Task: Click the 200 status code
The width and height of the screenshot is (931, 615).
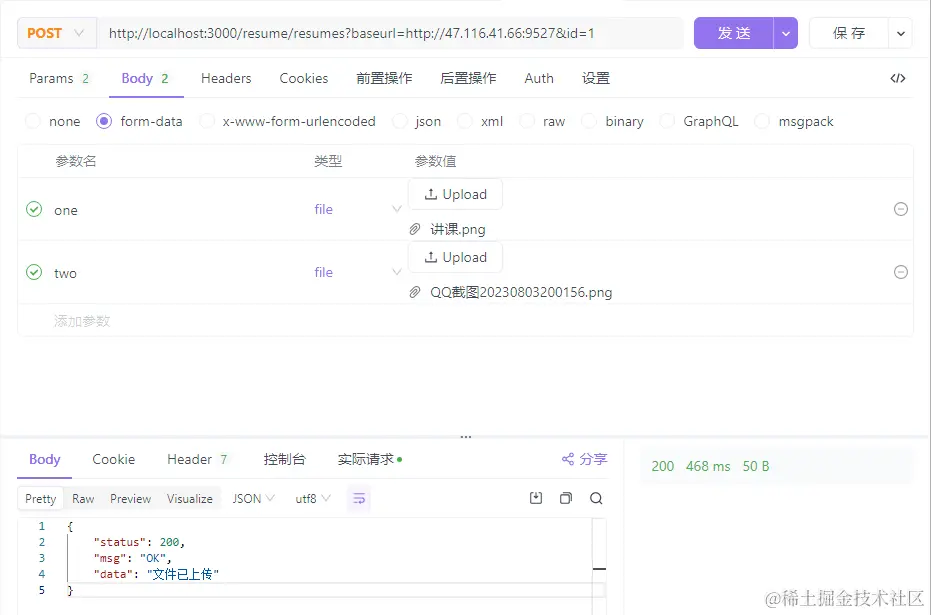Action: (663, 466)
